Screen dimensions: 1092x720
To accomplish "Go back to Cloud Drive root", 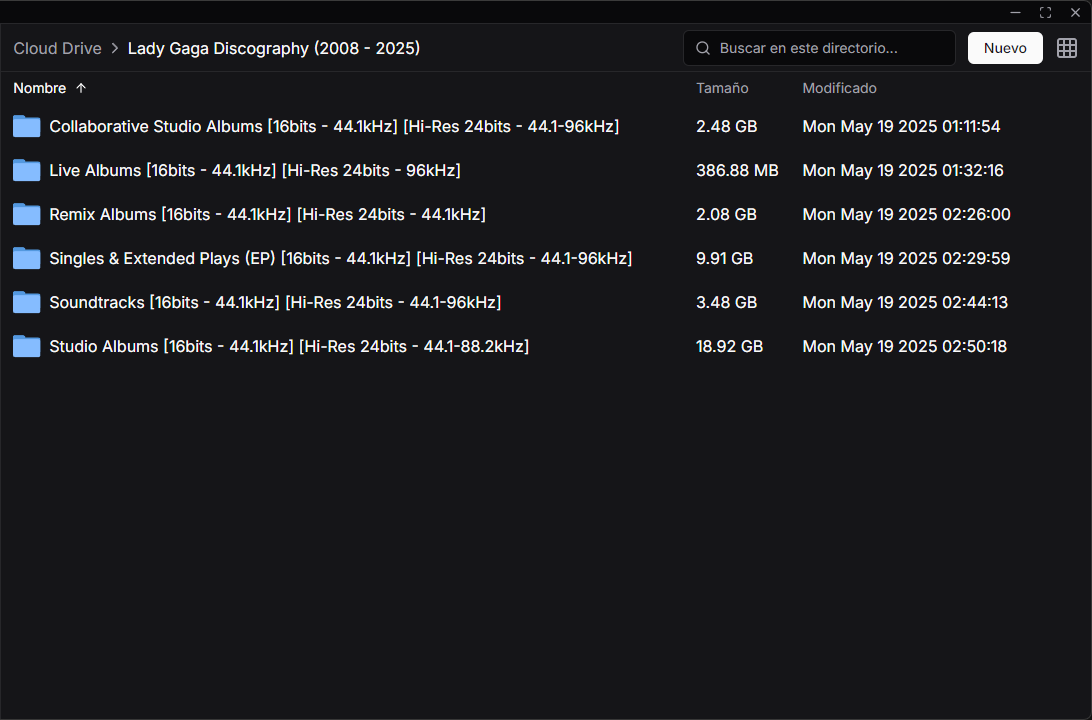I will 57,48.
